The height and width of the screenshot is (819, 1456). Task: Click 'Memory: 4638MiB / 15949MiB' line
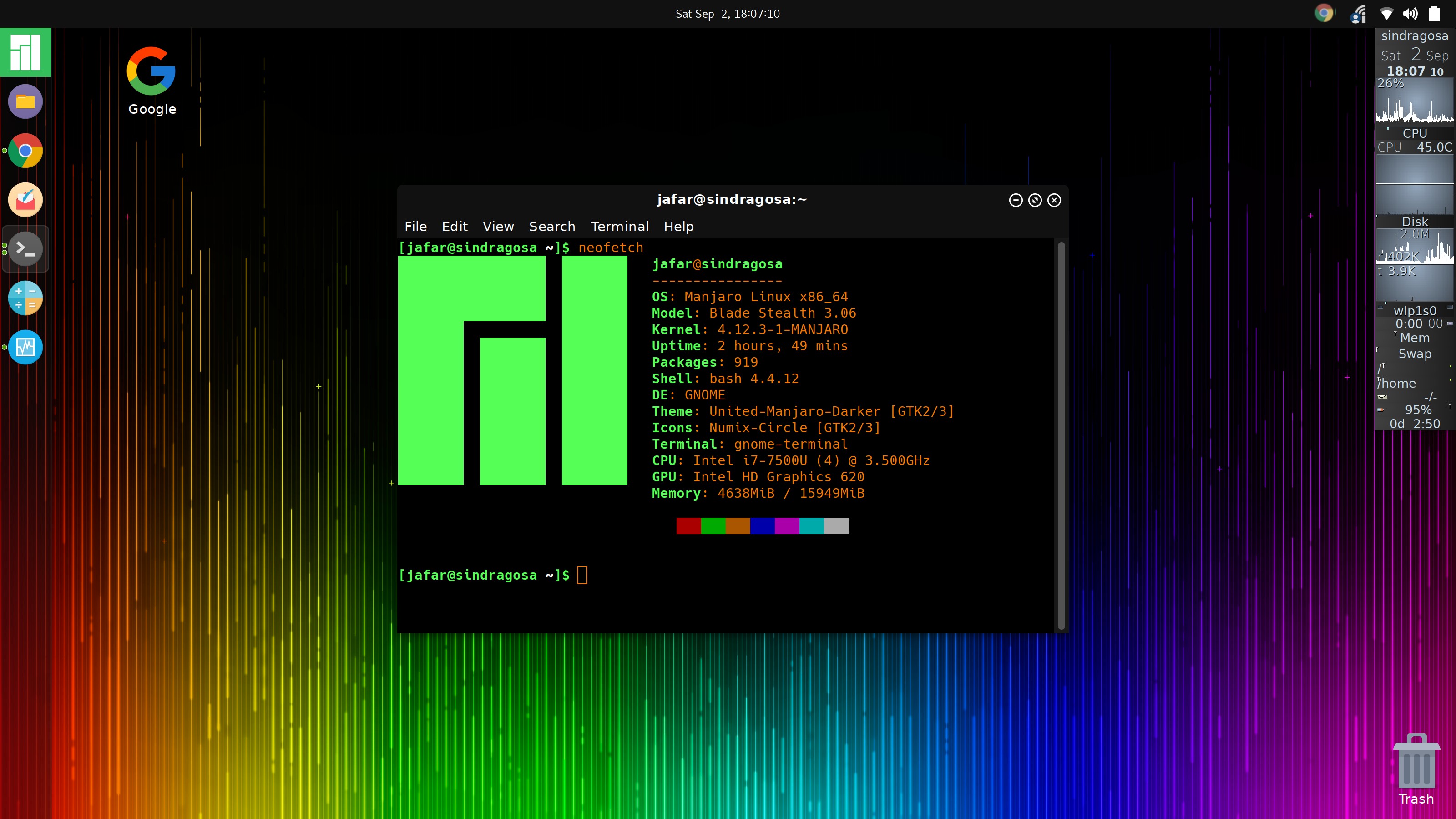[x=758, y=493]
